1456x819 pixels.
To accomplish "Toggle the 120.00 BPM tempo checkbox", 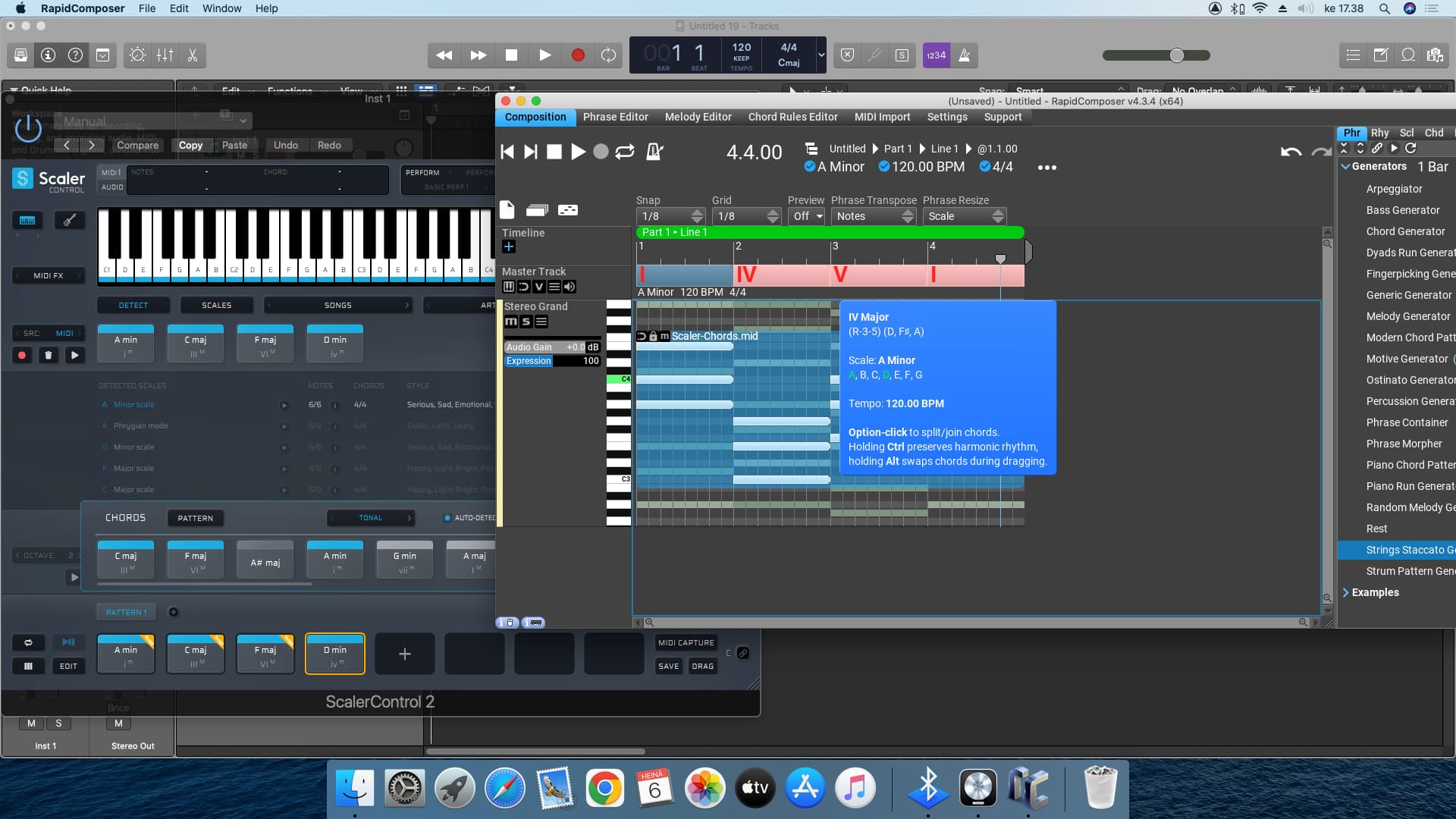I will tap(883, 167).
